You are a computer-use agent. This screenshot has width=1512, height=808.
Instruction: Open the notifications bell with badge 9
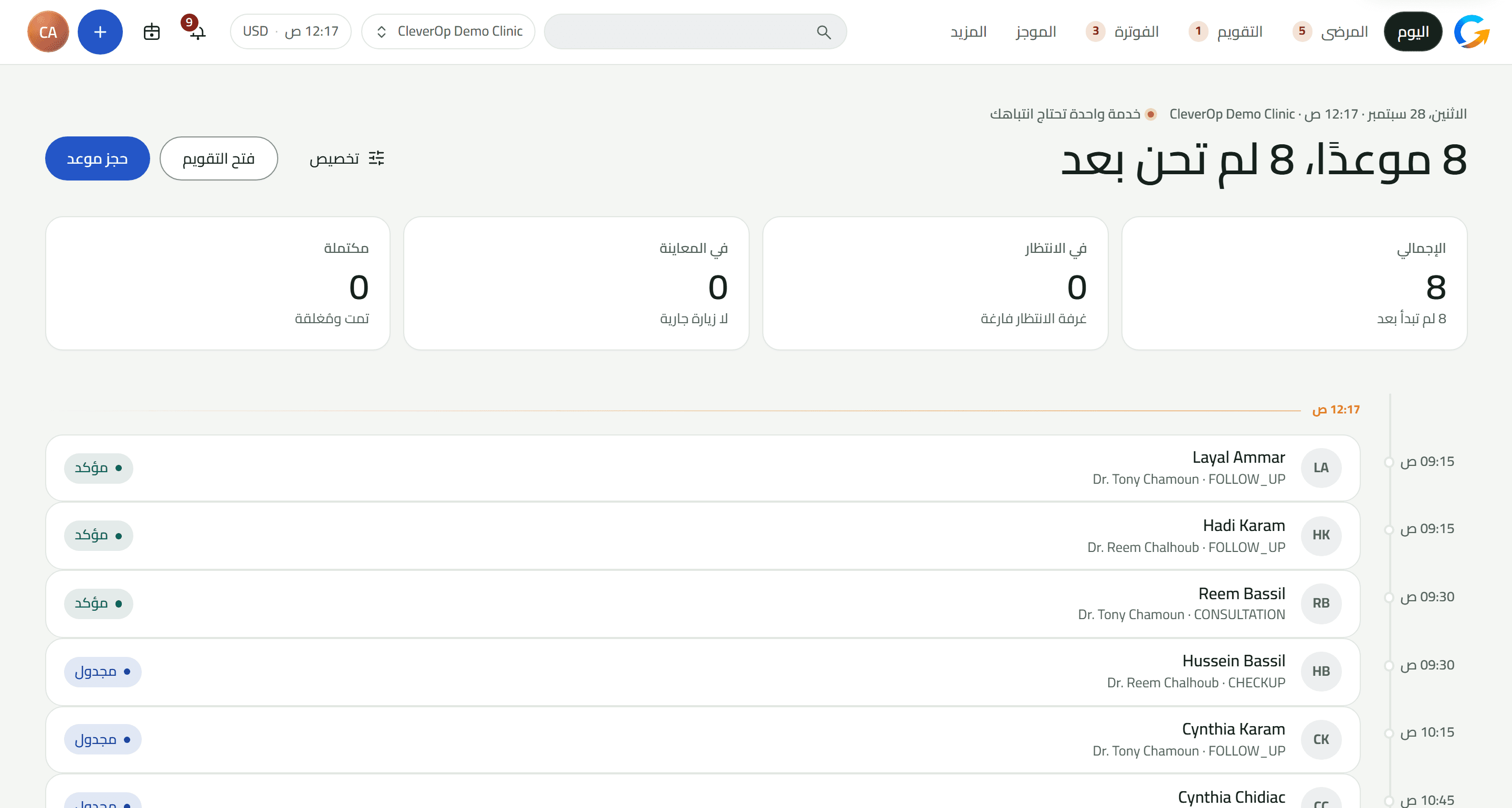point(194,29)
